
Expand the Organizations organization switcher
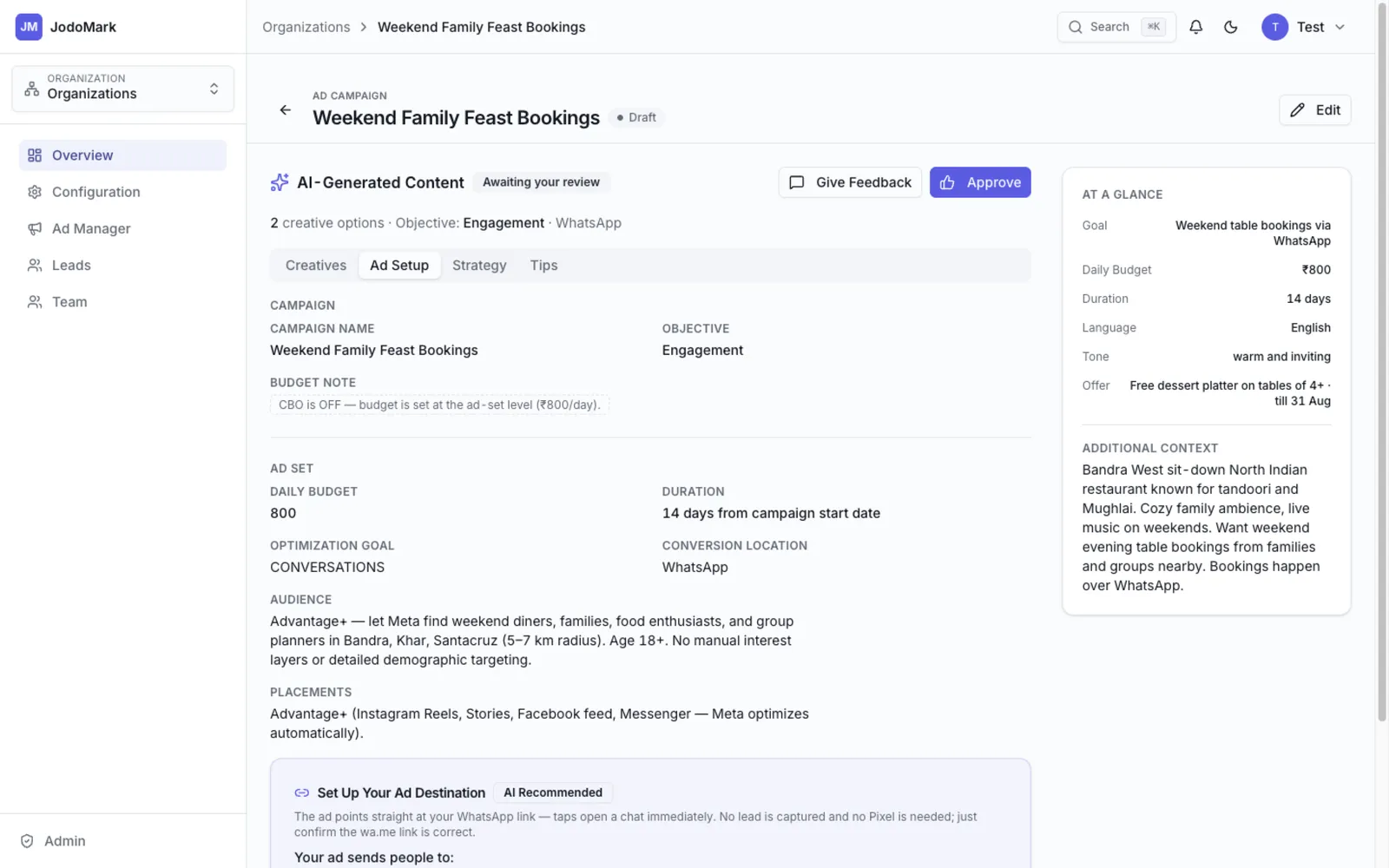tap(122, 89)
